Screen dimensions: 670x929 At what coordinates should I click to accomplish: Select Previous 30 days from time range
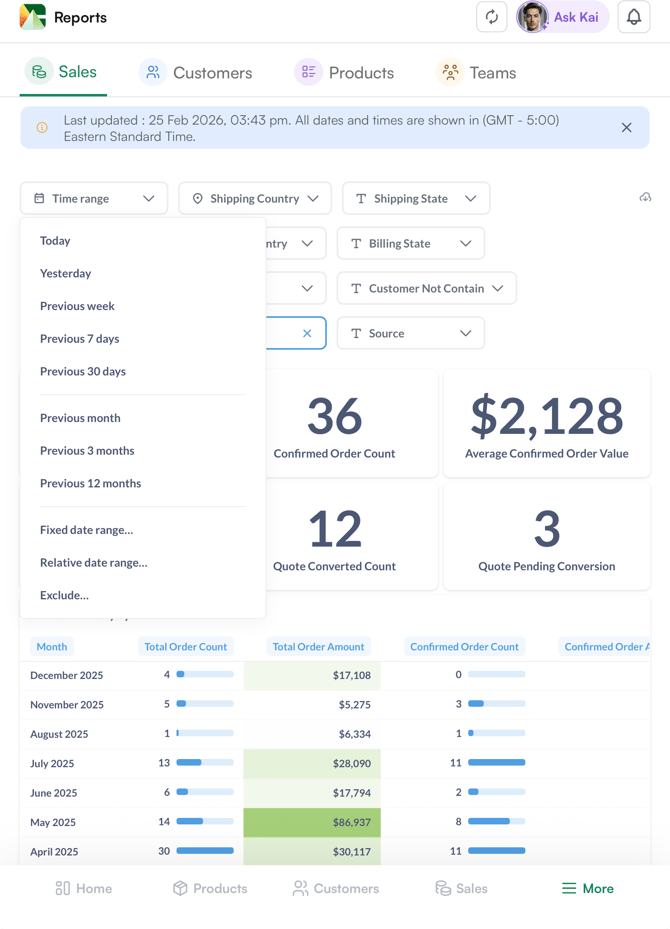tap(83, 371)
